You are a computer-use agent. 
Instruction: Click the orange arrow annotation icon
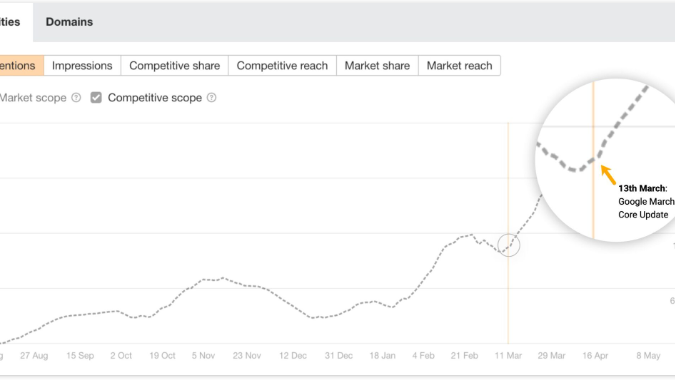click(x=608, y=174)
